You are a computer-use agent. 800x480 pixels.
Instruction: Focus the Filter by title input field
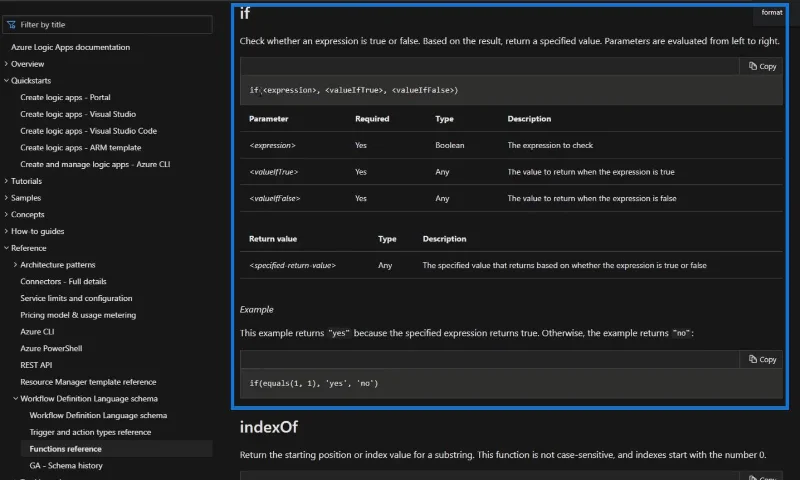(107, 24)
